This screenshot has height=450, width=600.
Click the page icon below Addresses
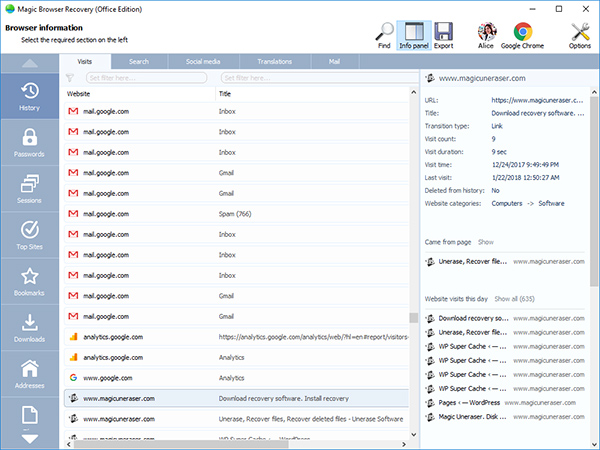[x=29, y=415]
